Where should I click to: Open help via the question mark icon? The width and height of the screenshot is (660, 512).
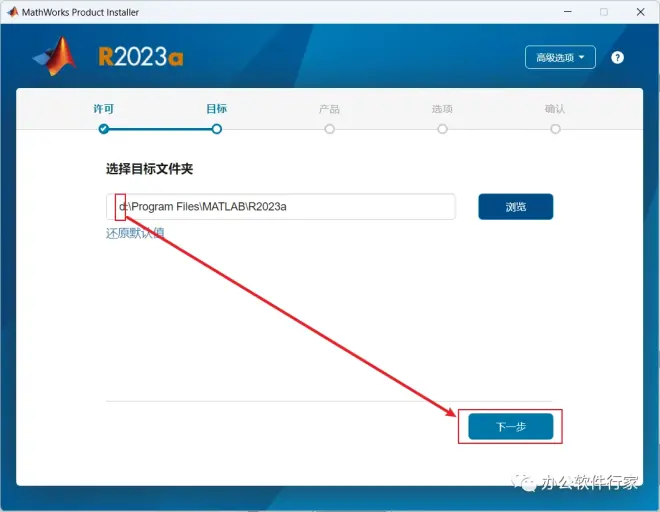tap(617, 58)
